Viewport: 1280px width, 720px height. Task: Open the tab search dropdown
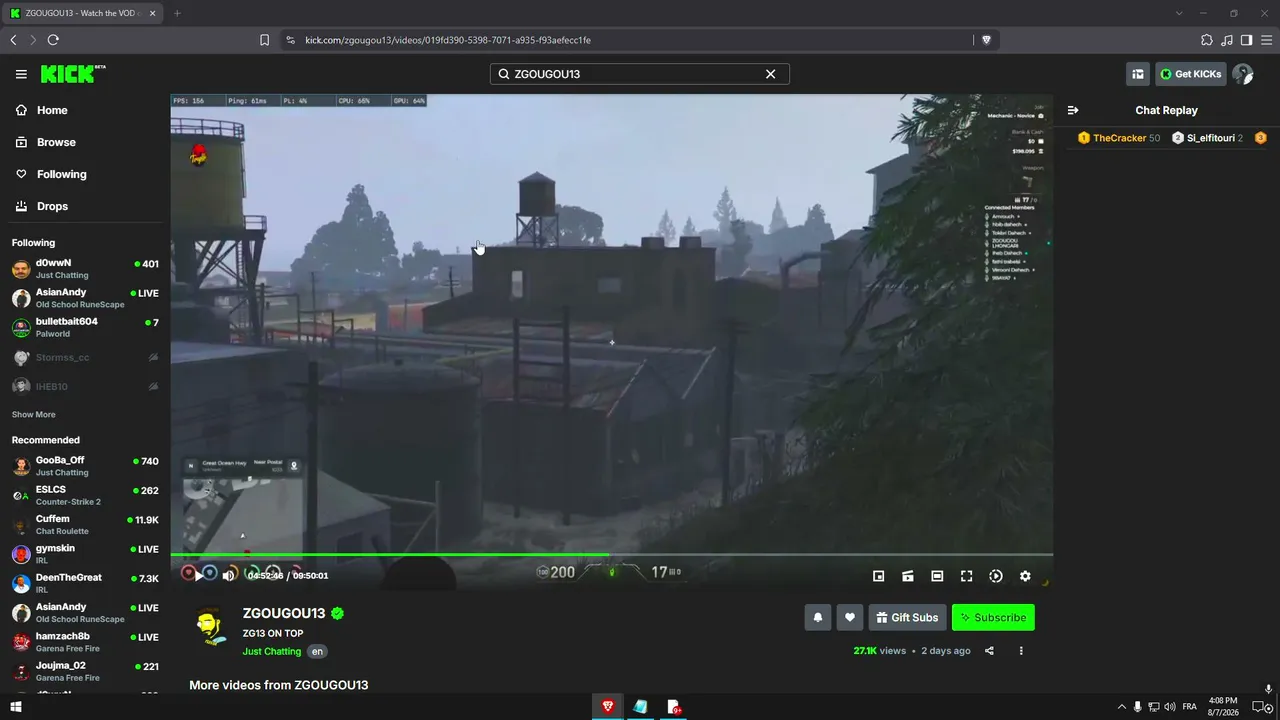tap(1179, 13)
